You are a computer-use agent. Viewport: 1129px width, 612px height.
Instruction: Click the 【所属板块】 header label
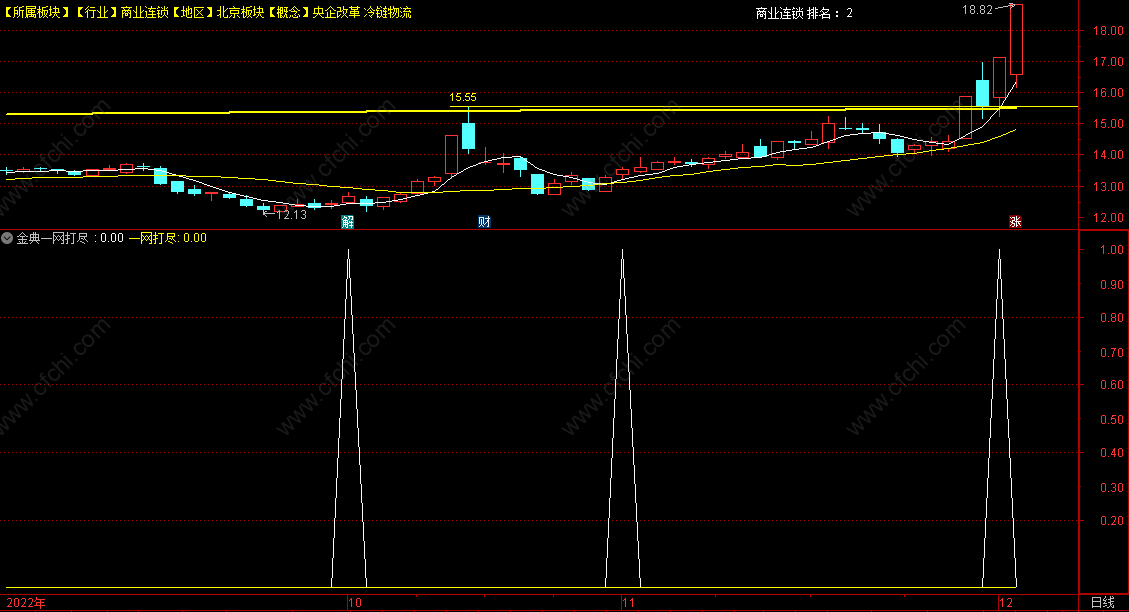click(36, 12)
